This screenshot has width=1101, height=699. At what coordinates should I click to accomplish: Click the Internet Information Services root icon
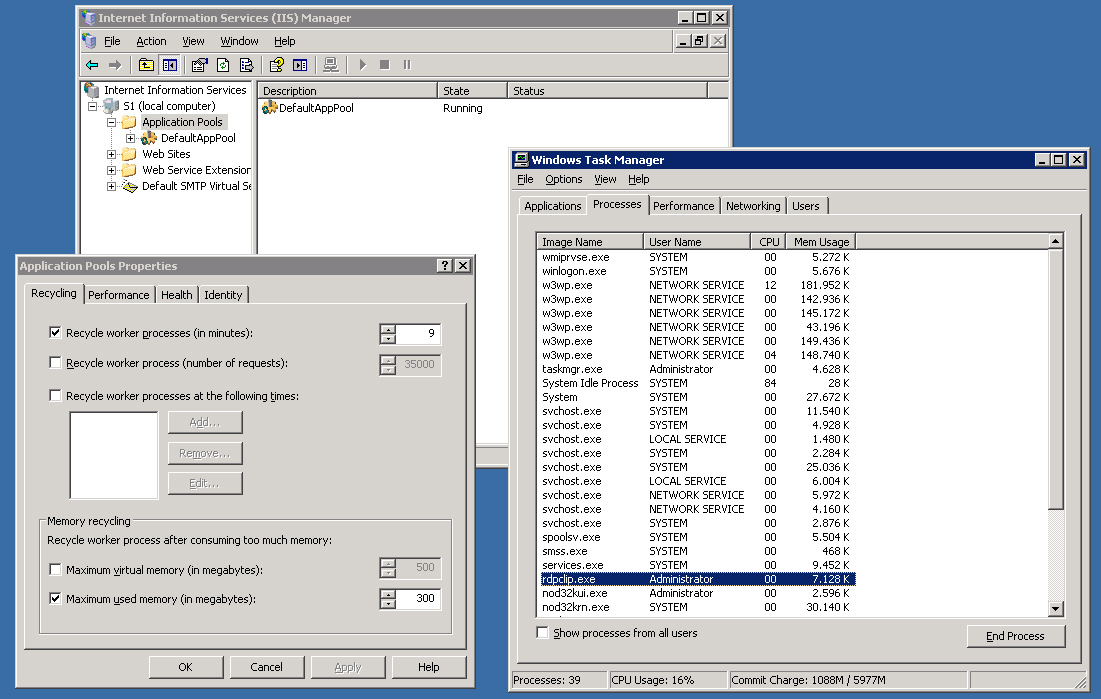pyautogui.click(x=91, y=90)
